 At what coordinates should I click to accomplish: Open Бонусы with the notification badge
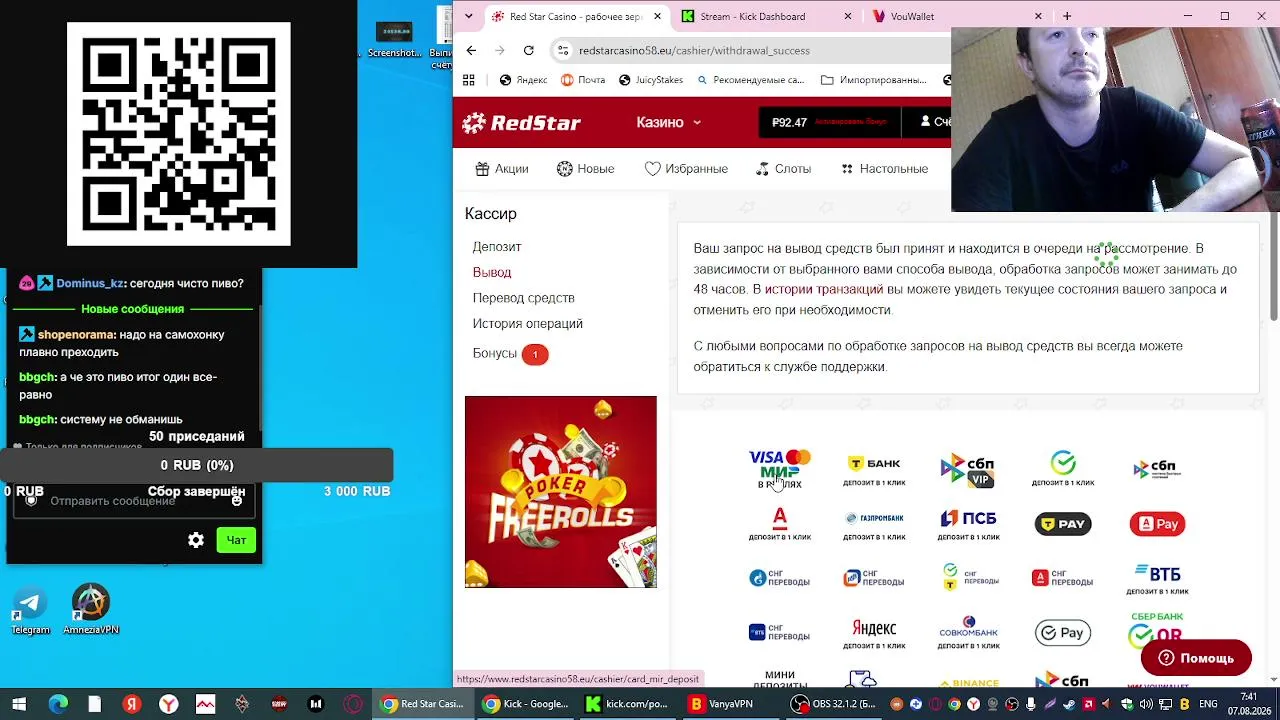[510, 354]
